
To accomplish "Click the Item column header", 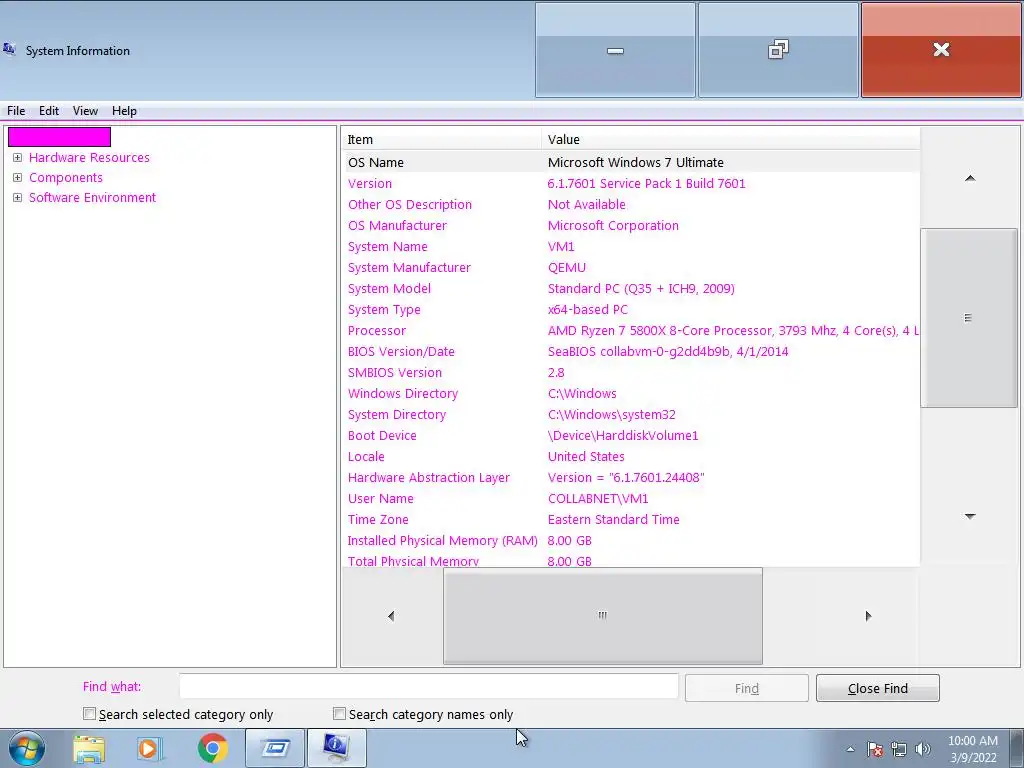I will coord(441,139).
